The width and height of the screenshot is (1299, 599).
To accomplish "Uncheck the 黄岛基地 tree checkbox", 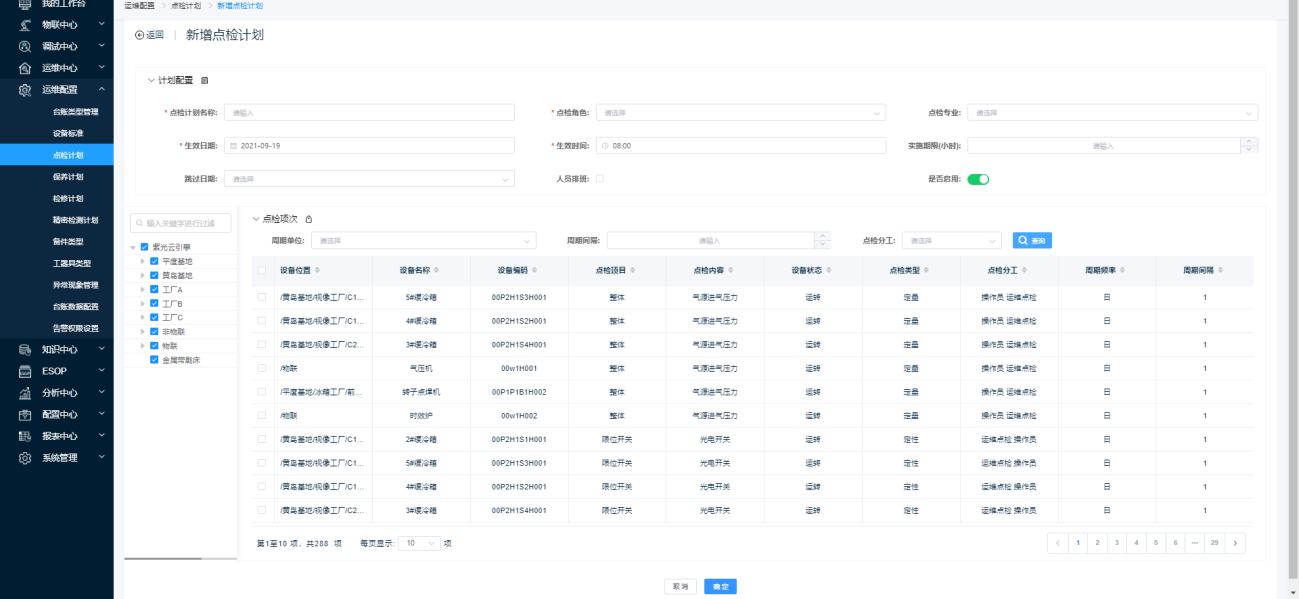I will 154,275.
